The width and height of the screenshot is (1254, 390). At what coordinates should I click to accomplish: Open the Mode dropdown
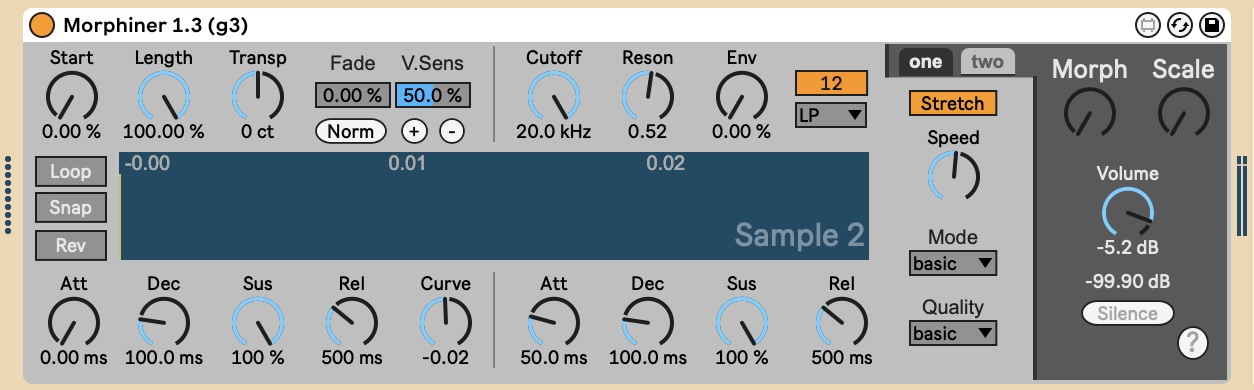click(x=953, y=264)
